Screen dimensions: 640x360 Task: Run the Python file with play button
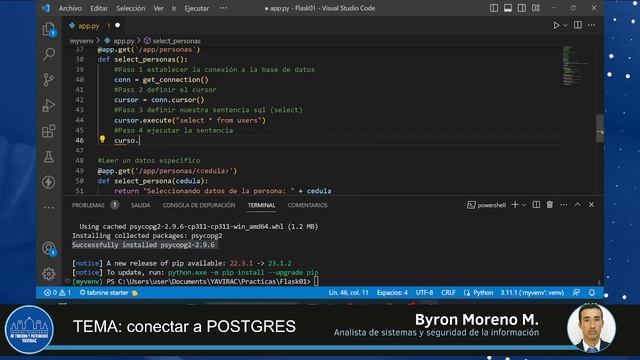tap(556, 25)
